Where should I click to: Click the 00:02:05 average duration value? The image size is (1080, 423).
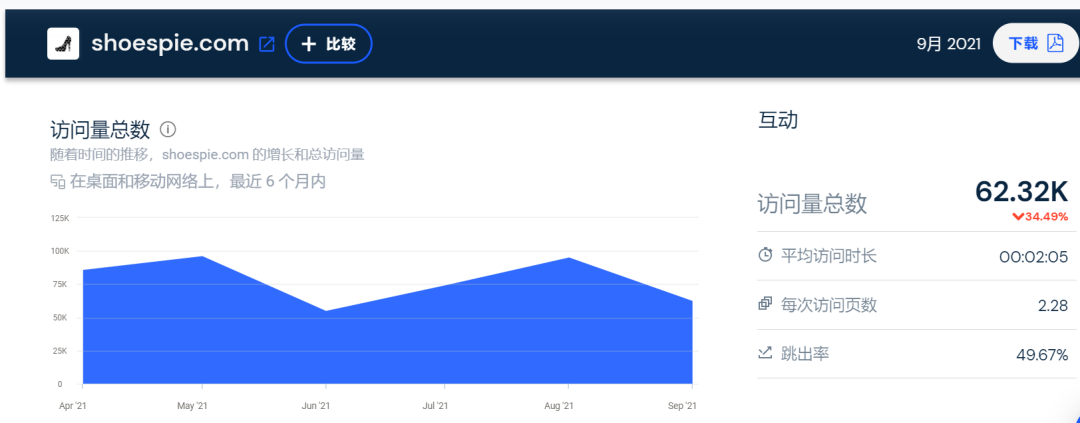[1033, 257]
